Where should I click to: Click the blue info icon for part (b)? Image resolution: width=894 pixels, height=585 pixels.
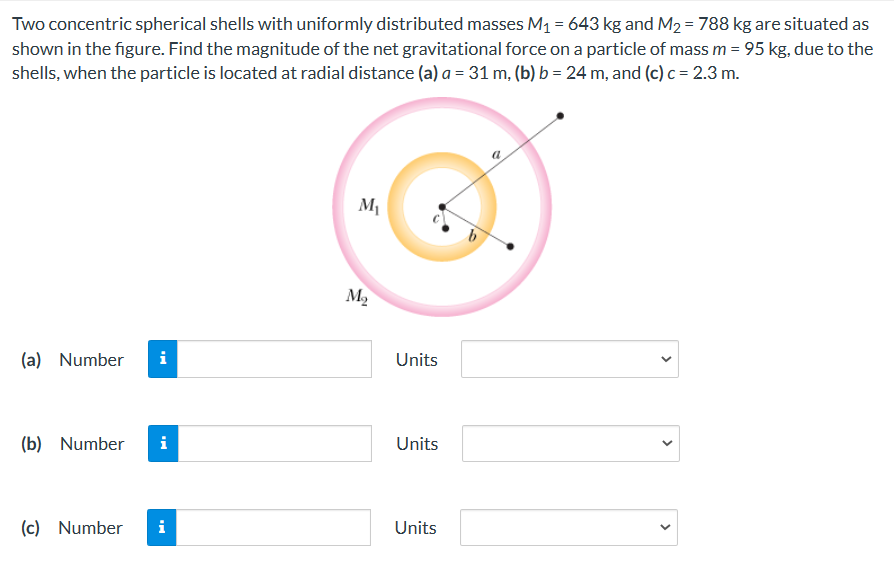[165, 443]
